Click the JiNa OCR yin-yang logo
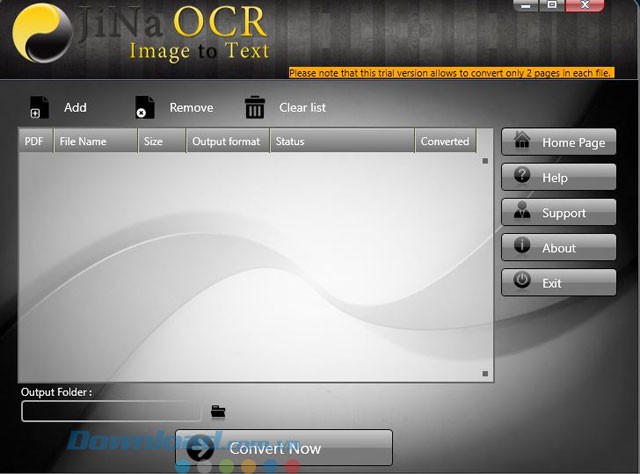This screenshot has width=640, height=474. click(42, 33)
